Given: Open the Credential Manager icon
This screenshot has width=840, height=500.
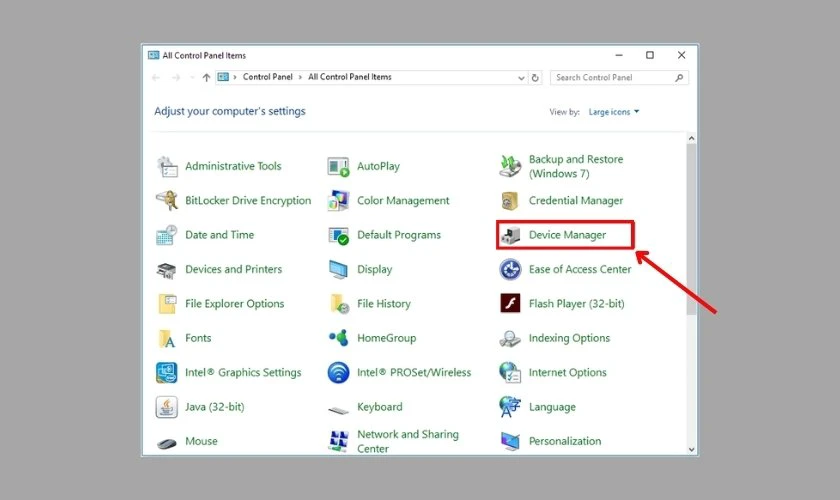Looking at the screenshot, I should 511,201.
